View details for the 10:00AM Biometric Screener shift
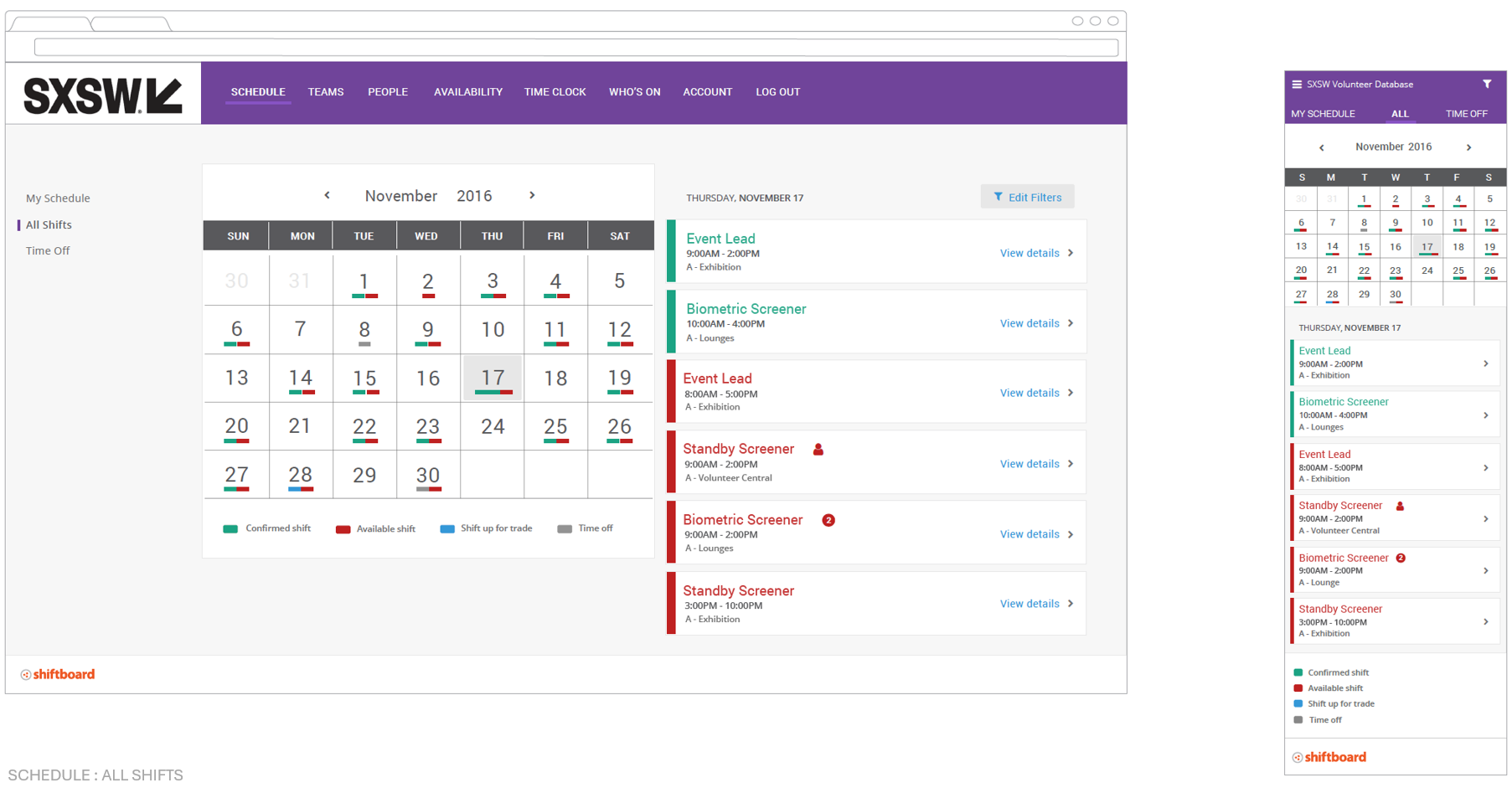Image resolution: width=1512 pixels, height=793 pixels. [1036, 323]
